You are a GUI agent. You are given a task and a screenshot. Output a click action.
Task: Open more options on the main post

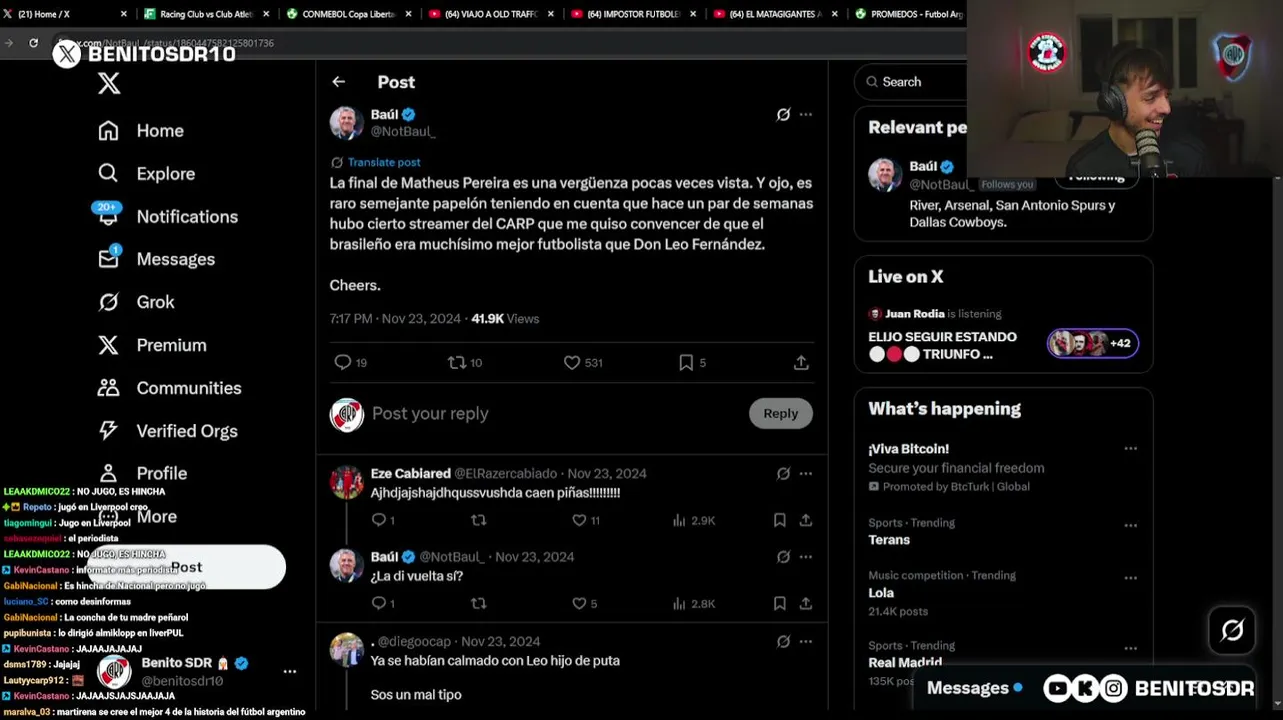point(806,115)
